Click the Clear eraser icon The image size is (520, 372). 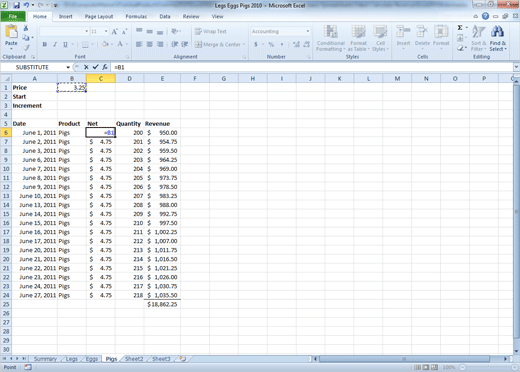point(460,48)
